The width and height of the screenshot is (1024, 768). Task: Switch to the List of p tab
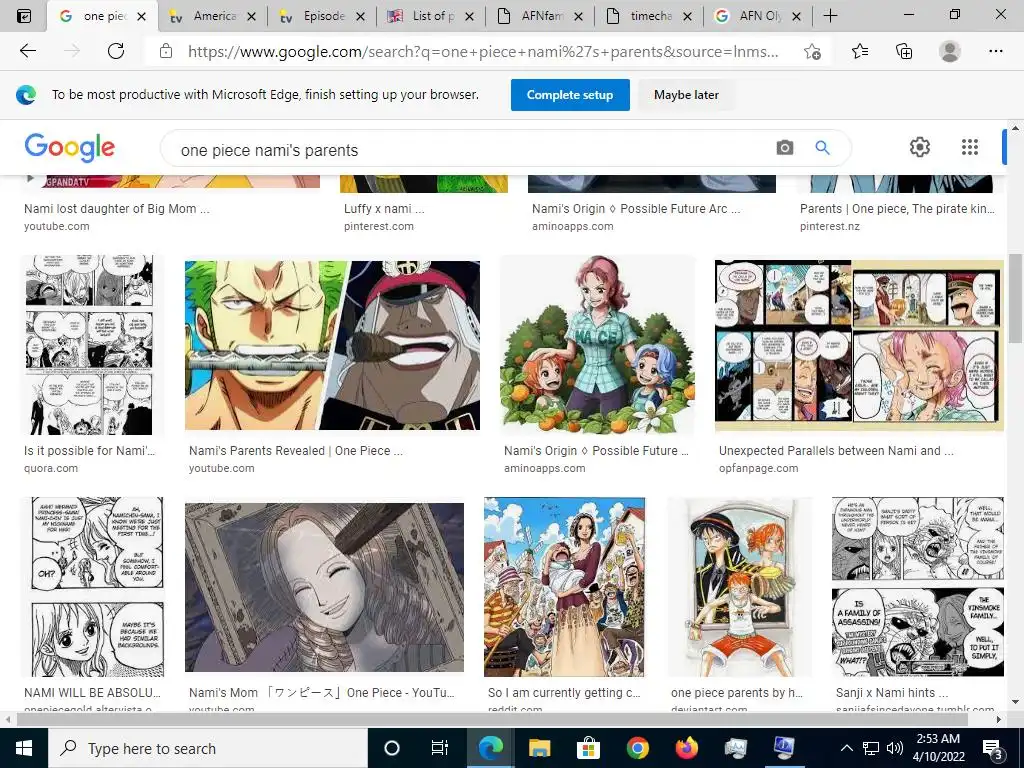[431, 16]
